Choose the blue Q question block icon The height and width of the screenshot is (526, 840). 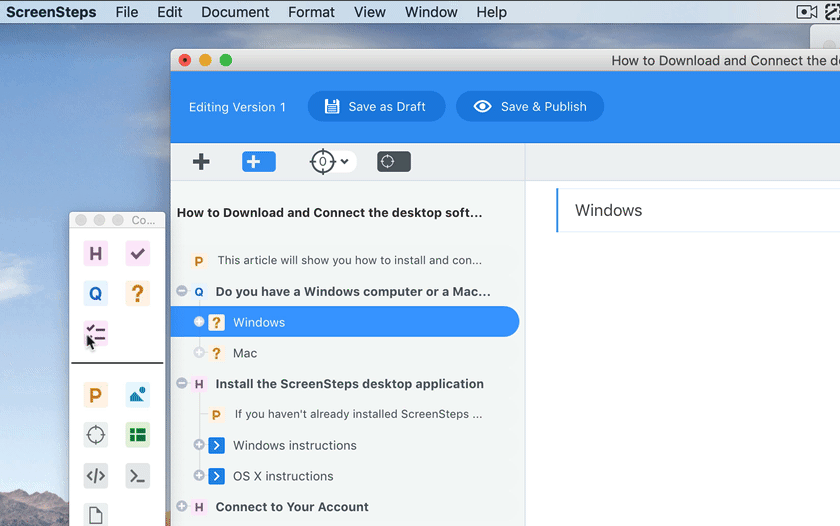pos(96,294)
